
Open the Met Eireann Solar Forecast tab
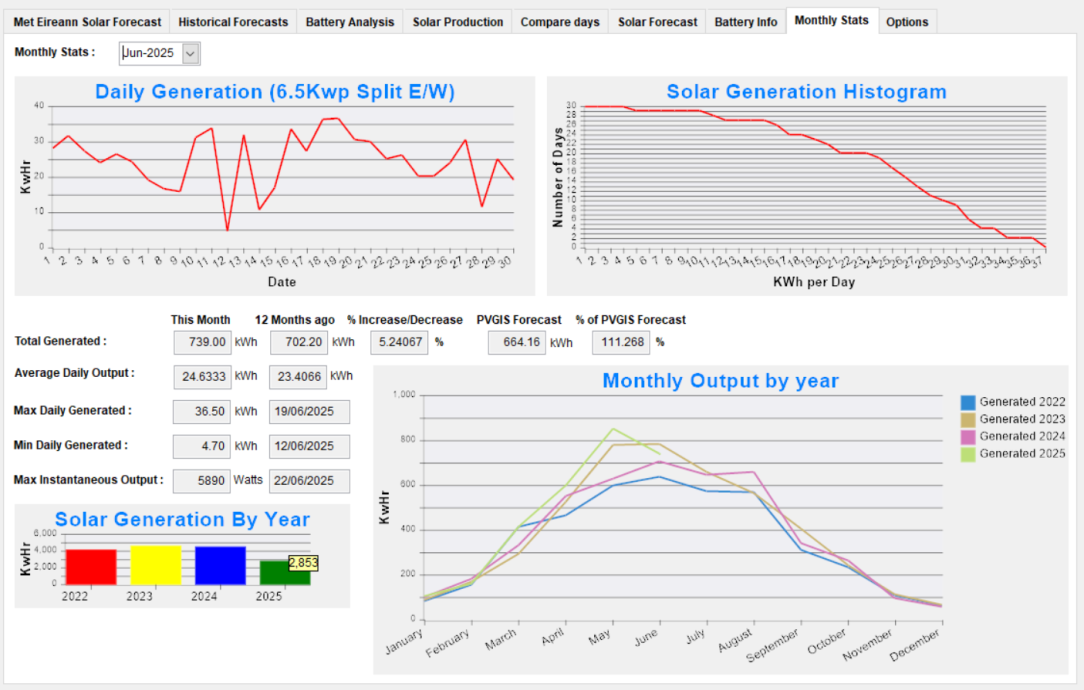pyautogui.click(x=87, y=22)
